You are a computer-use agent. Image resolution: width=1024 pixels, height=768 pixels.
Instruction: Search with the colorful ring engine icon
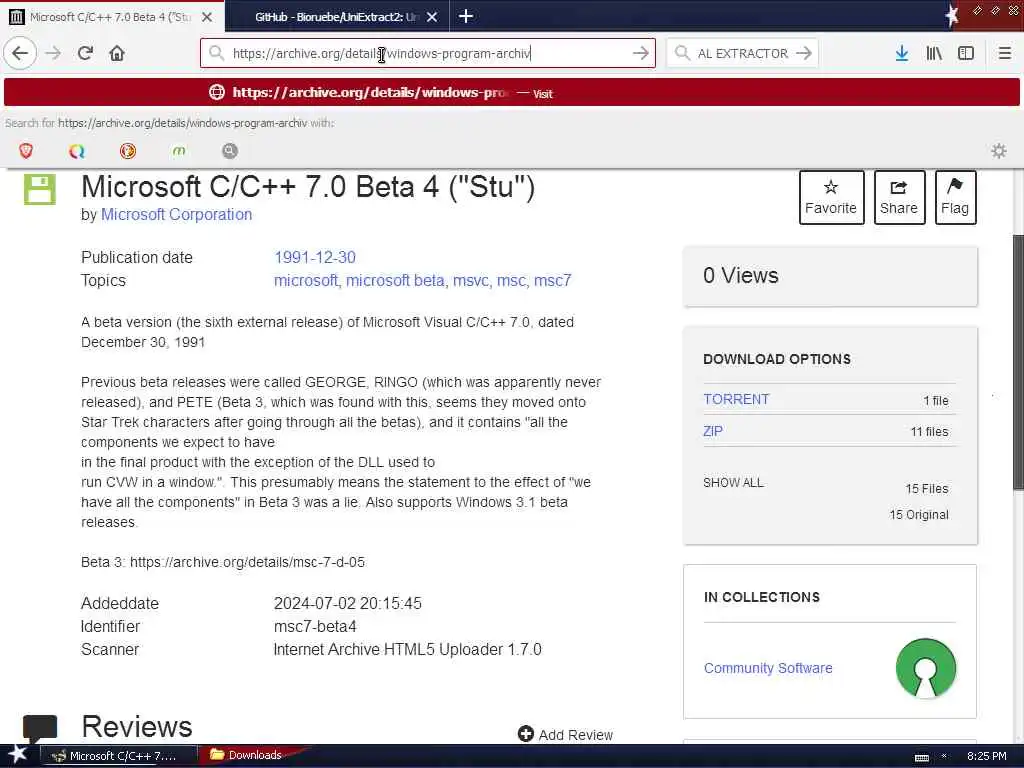click(x=77, y=151)
